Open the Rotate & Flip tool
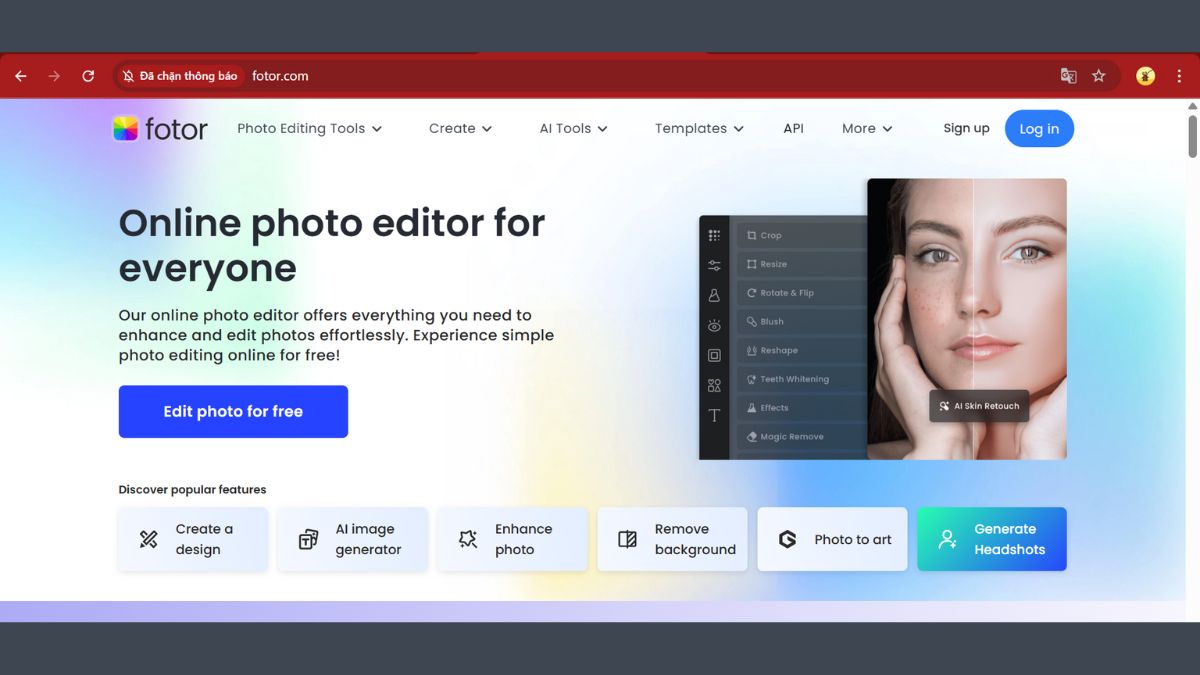Image resolution: width=1200 pixels, height=675 pixels. tap(785, 293)
